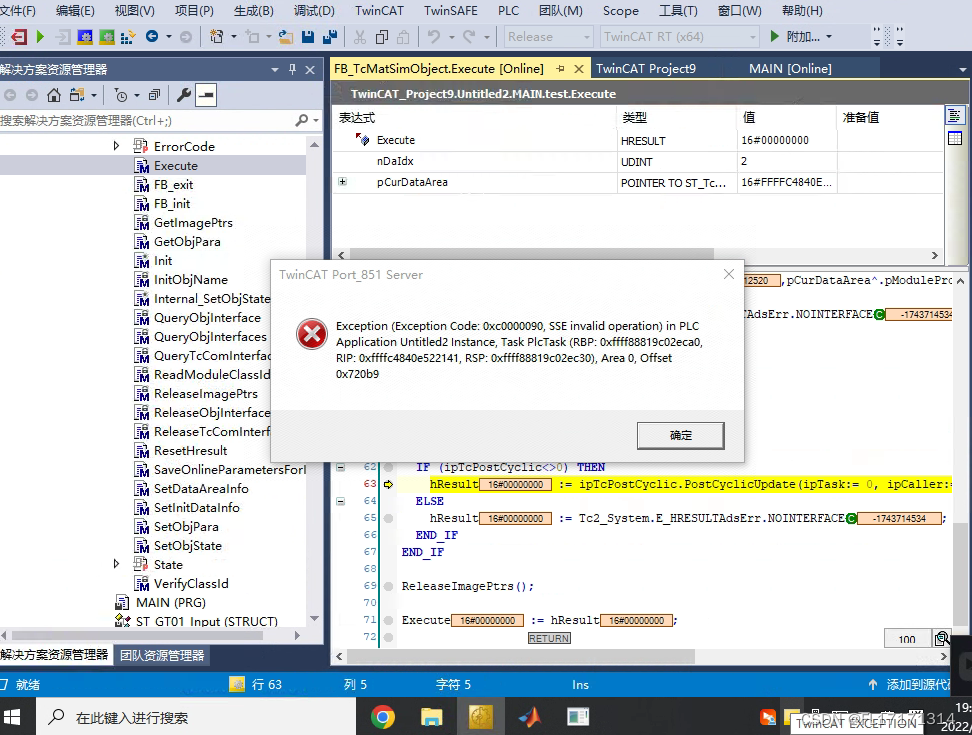The width and height of the screenshot is (972, 735).
Task: Click the Windows taskbar search box
Action: coord(195,718)
